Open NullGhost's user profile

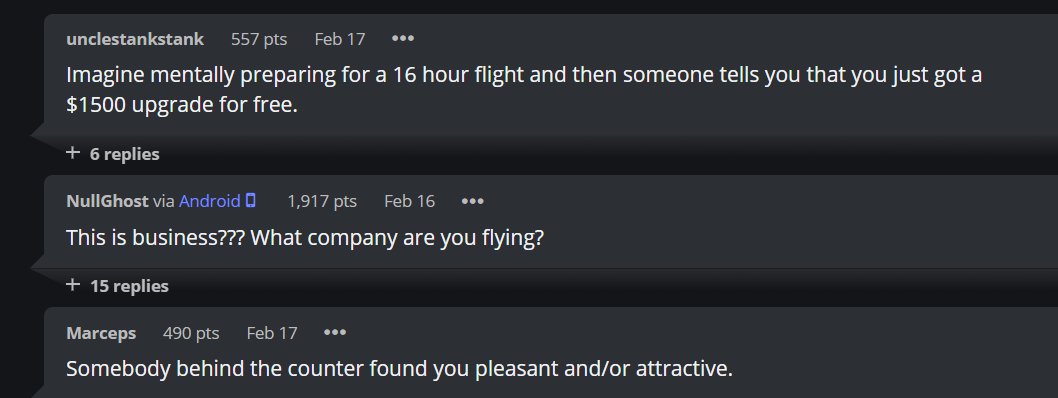(107, 201)
